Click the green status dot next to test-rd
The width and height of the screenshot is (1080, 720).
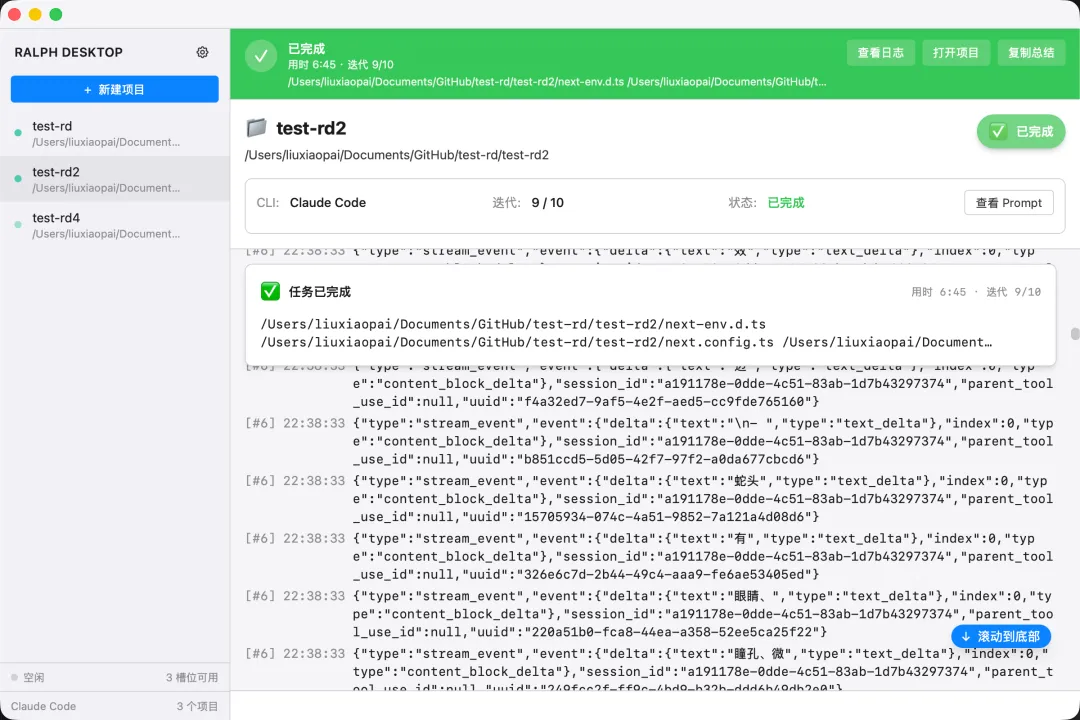coord(18,133)
